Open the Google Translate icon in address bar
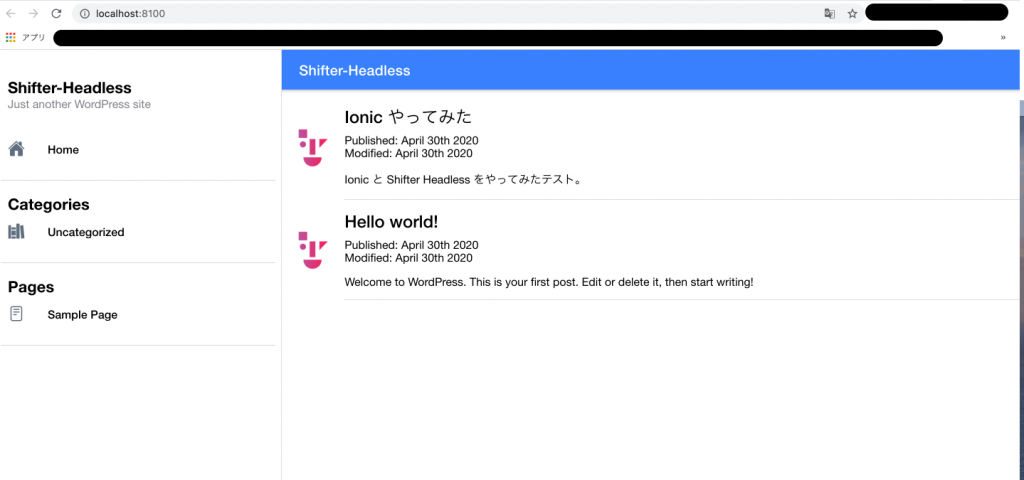This screenshot has width=1024, height=480. [829, 14]
